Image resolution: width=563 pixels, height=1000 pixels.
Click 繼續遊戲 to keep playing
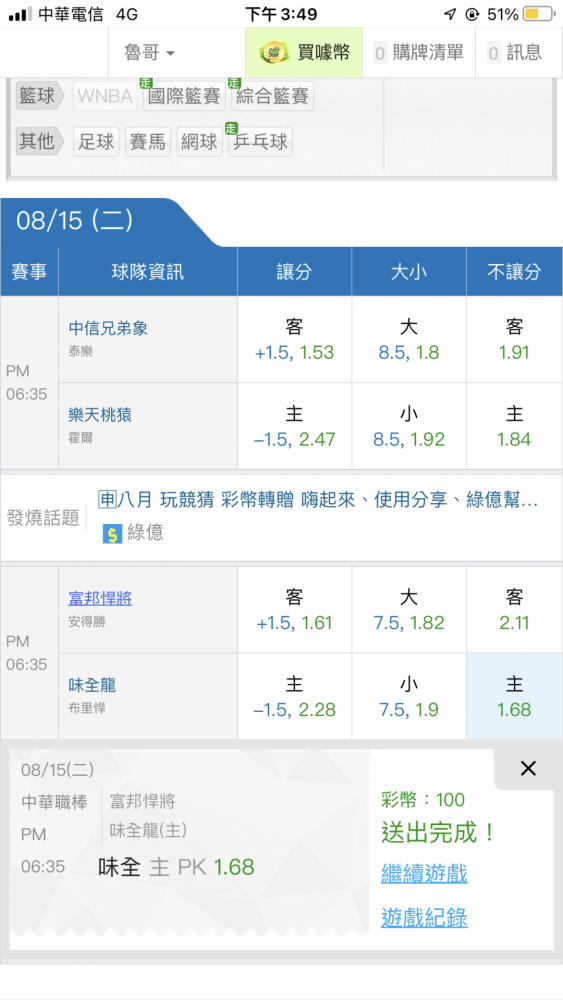point(424,873)
